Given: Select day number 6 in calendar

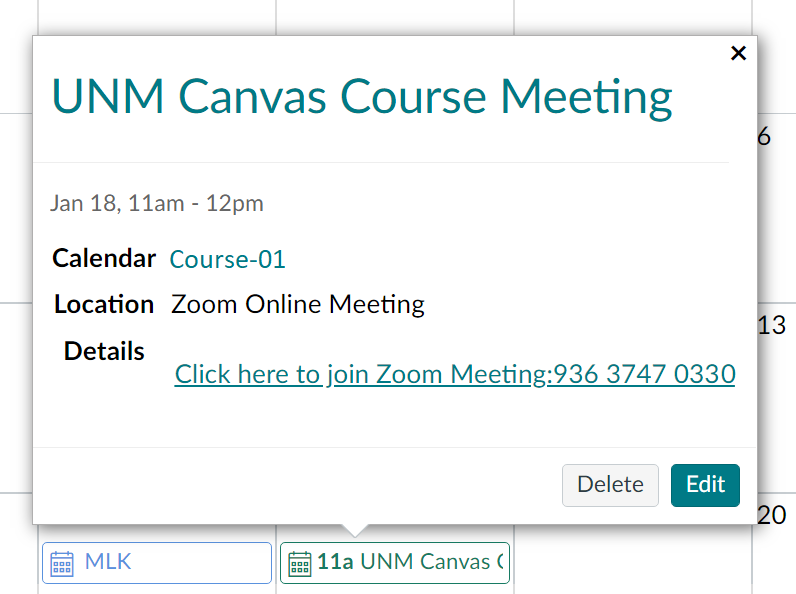Looking at the screenshot, I should 764,137.
